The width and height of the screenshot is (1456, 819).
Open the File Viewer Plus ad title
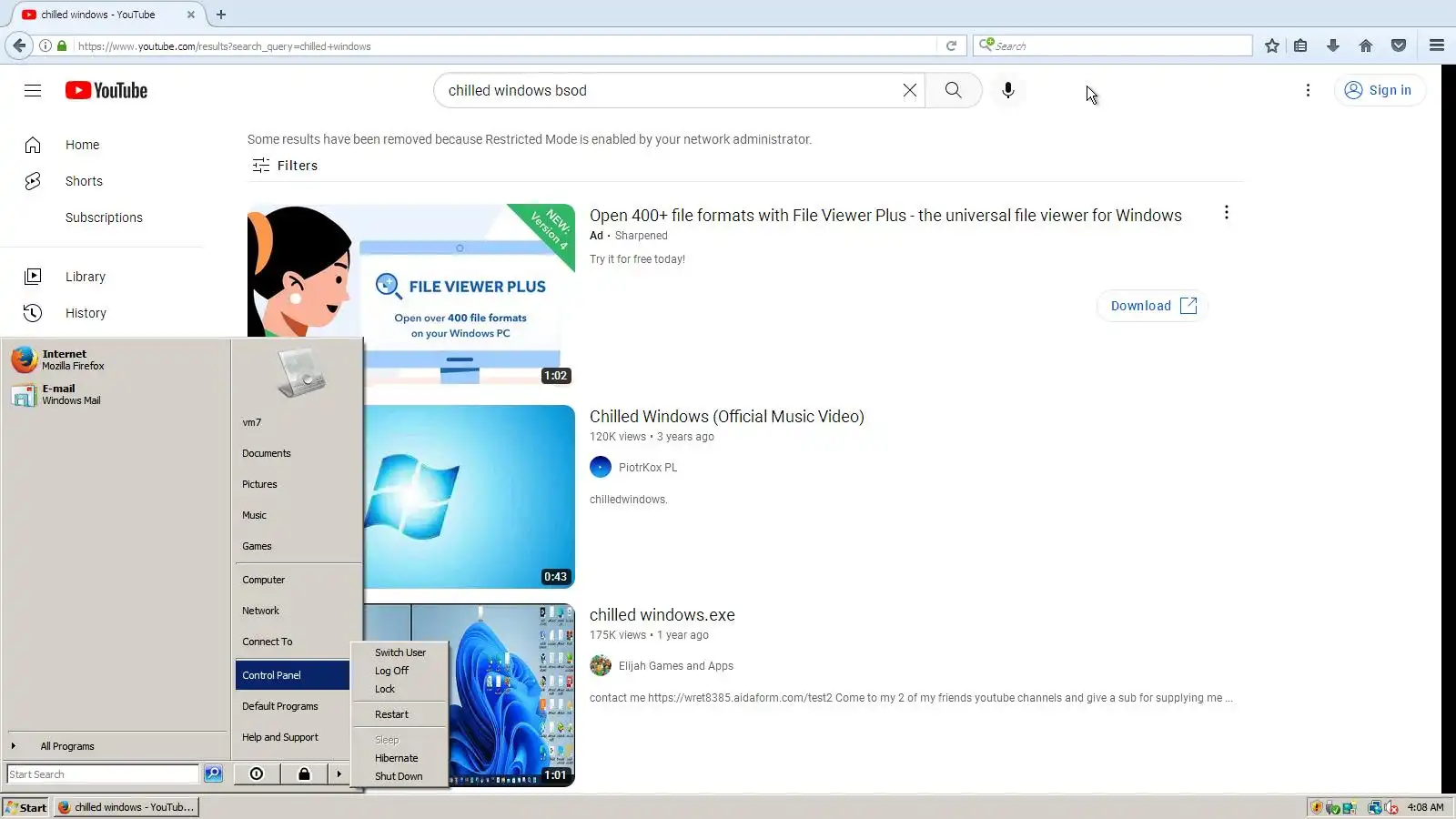(x=885, y=216)
